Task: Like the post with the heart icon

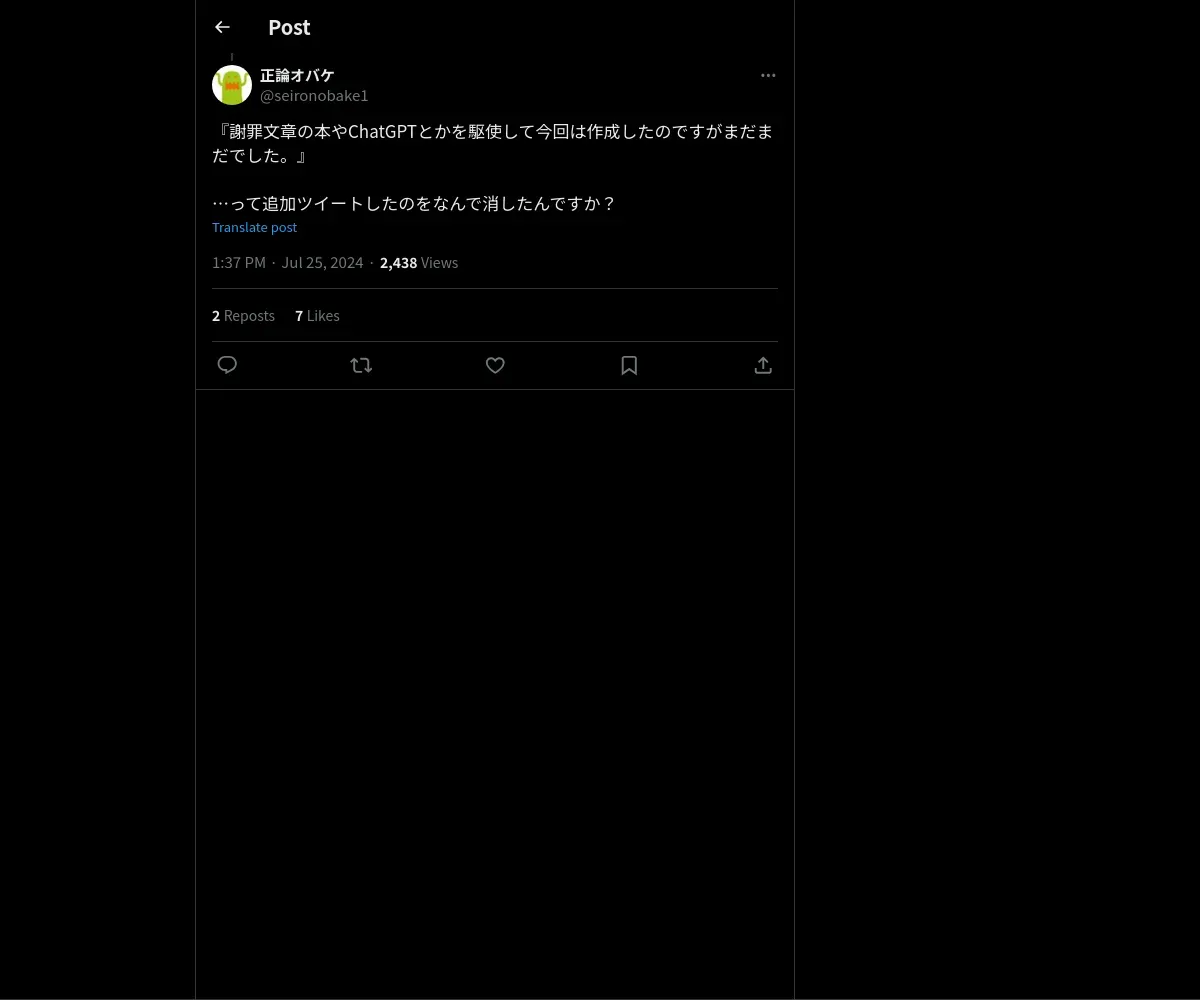Action: point(495,365)
